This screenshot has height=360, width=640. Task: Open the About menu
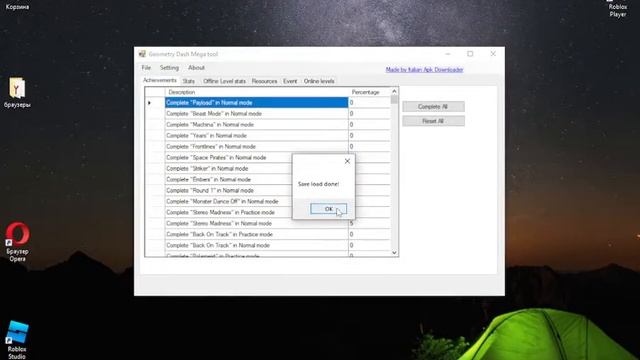click(x=196, y=68)
